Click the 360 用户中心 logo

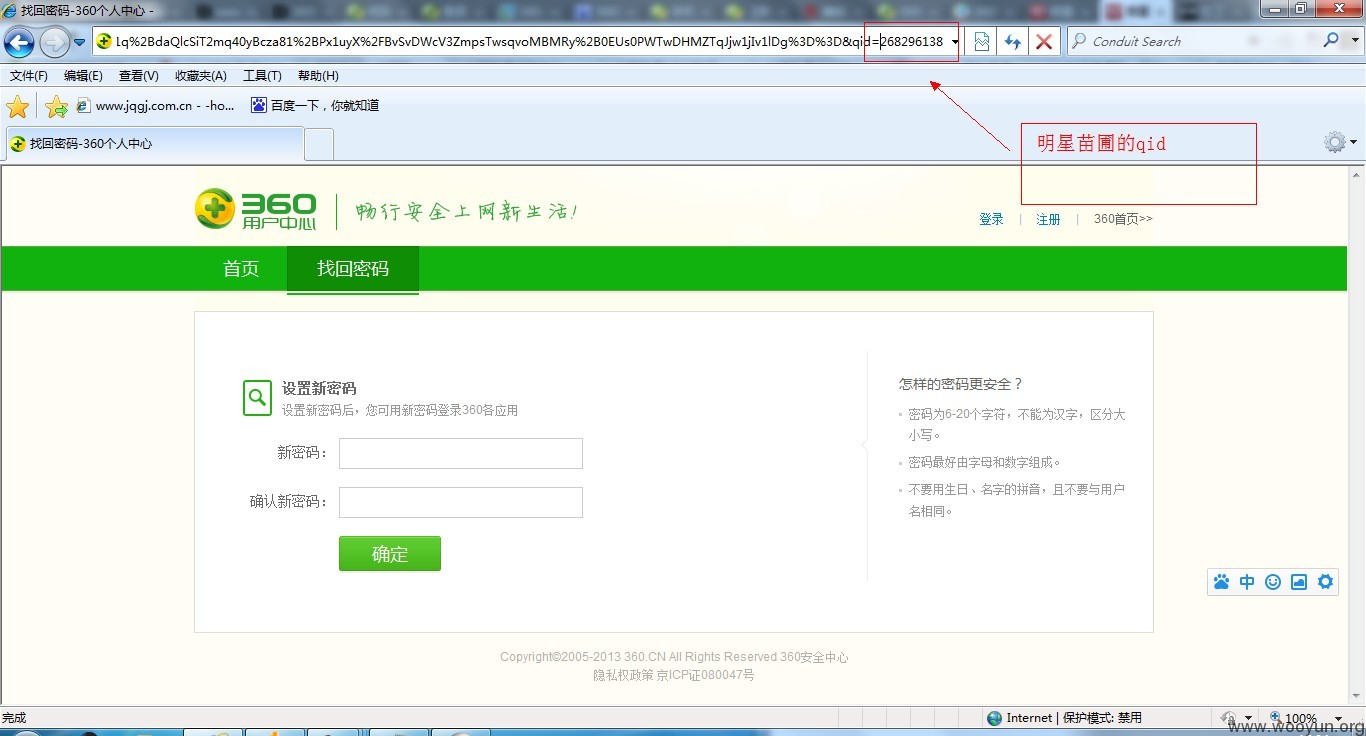click(256, 209)
